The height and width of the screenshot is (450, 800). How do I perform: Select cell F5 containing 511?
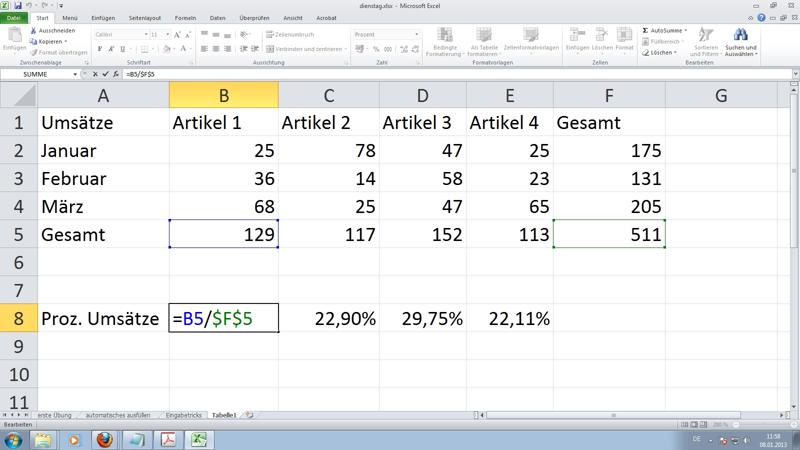pyautogui.click(x=609, y=234)
